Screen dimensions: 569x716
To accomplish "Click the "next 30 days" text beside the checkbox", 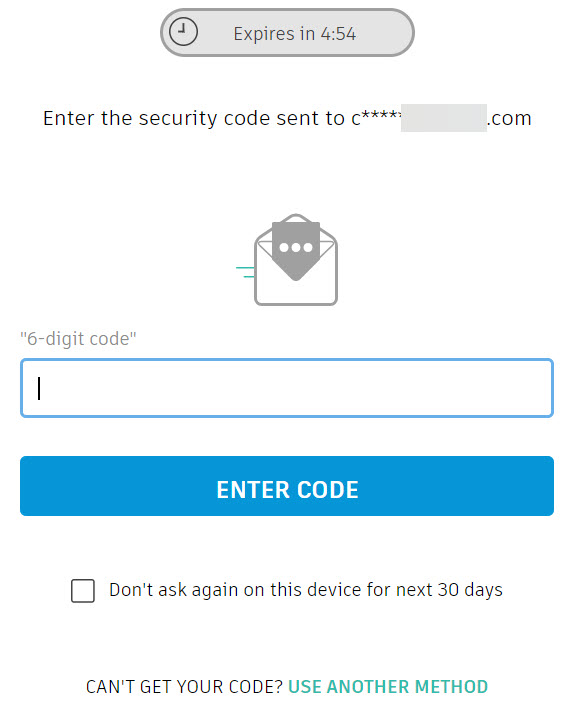I will pos(449,590).
